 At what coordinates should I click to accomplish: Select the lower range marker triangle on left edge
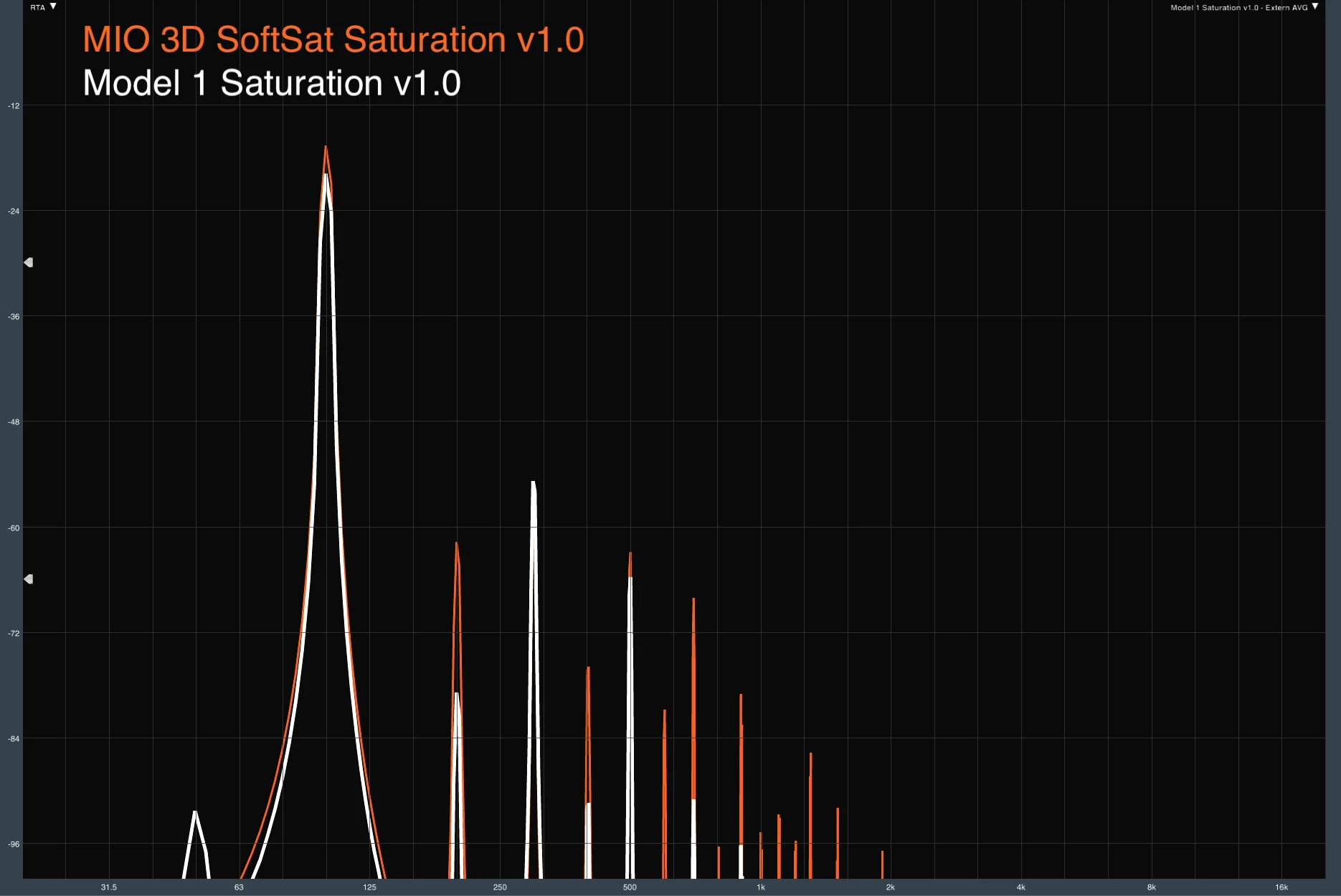(29, 578)
